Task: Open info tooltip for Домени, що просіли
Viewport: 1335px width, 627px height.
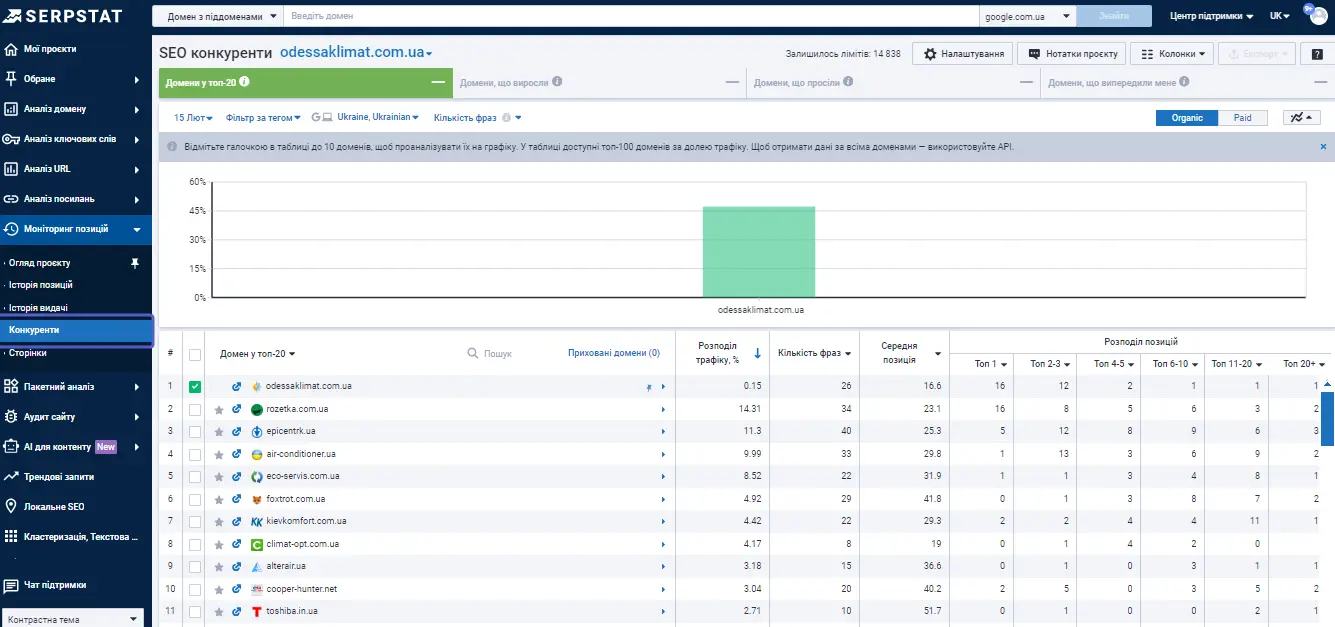Action: click(848, 82)
